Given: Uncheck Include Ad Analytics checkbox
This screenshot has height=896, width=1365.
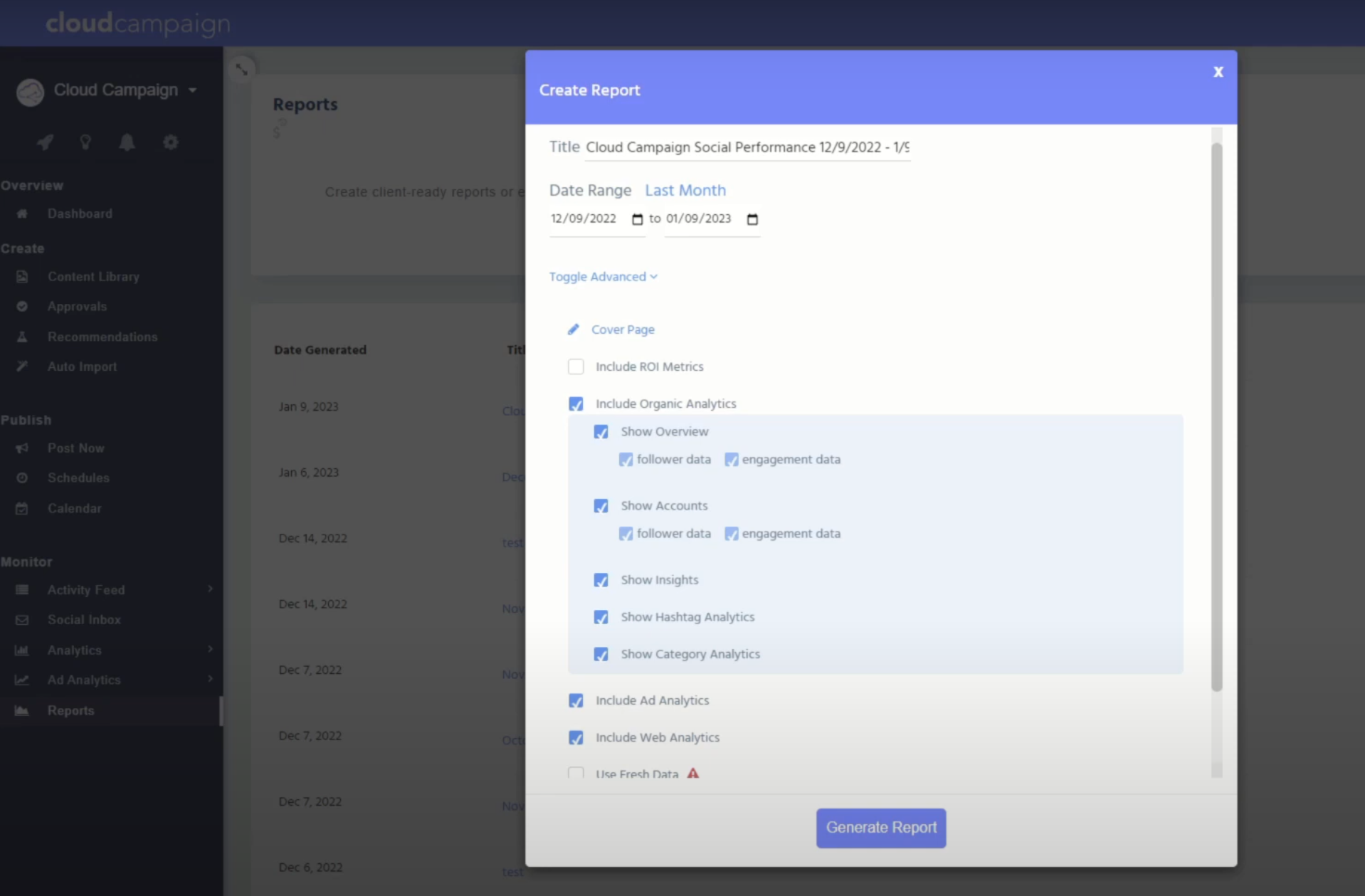Looking at the screenshot, I should (576, 700).
